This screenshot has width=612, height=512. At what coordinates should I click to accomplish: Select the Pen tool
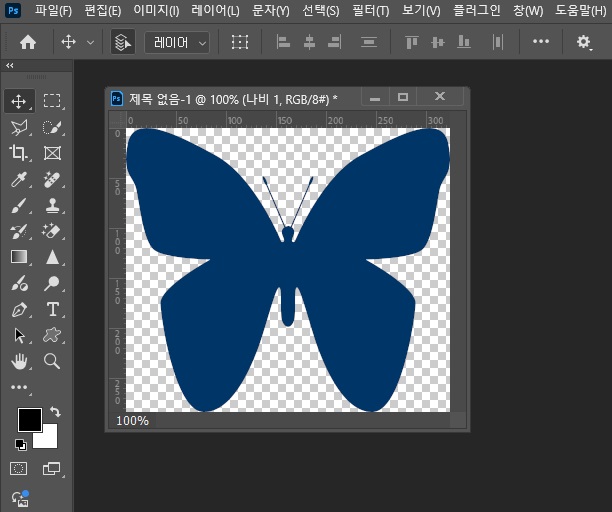19,309
